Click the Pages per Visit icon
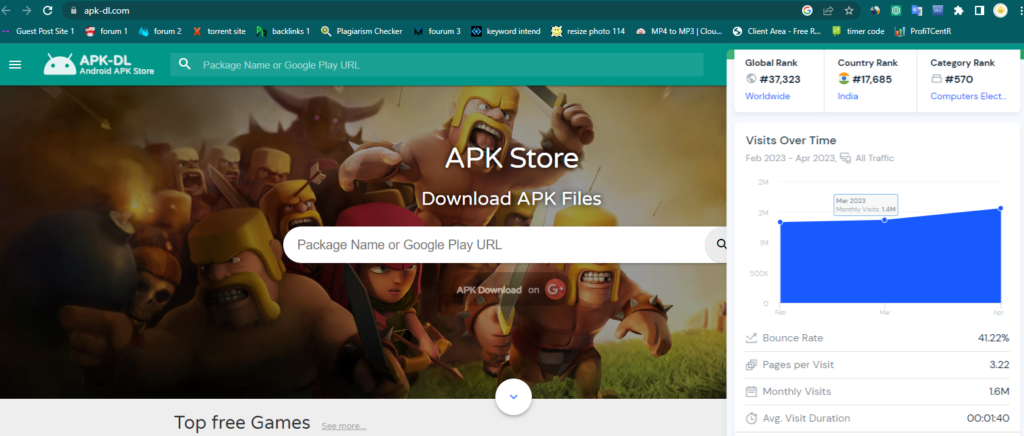Viewport: 1024px width, 436px height. coord(751,365)
